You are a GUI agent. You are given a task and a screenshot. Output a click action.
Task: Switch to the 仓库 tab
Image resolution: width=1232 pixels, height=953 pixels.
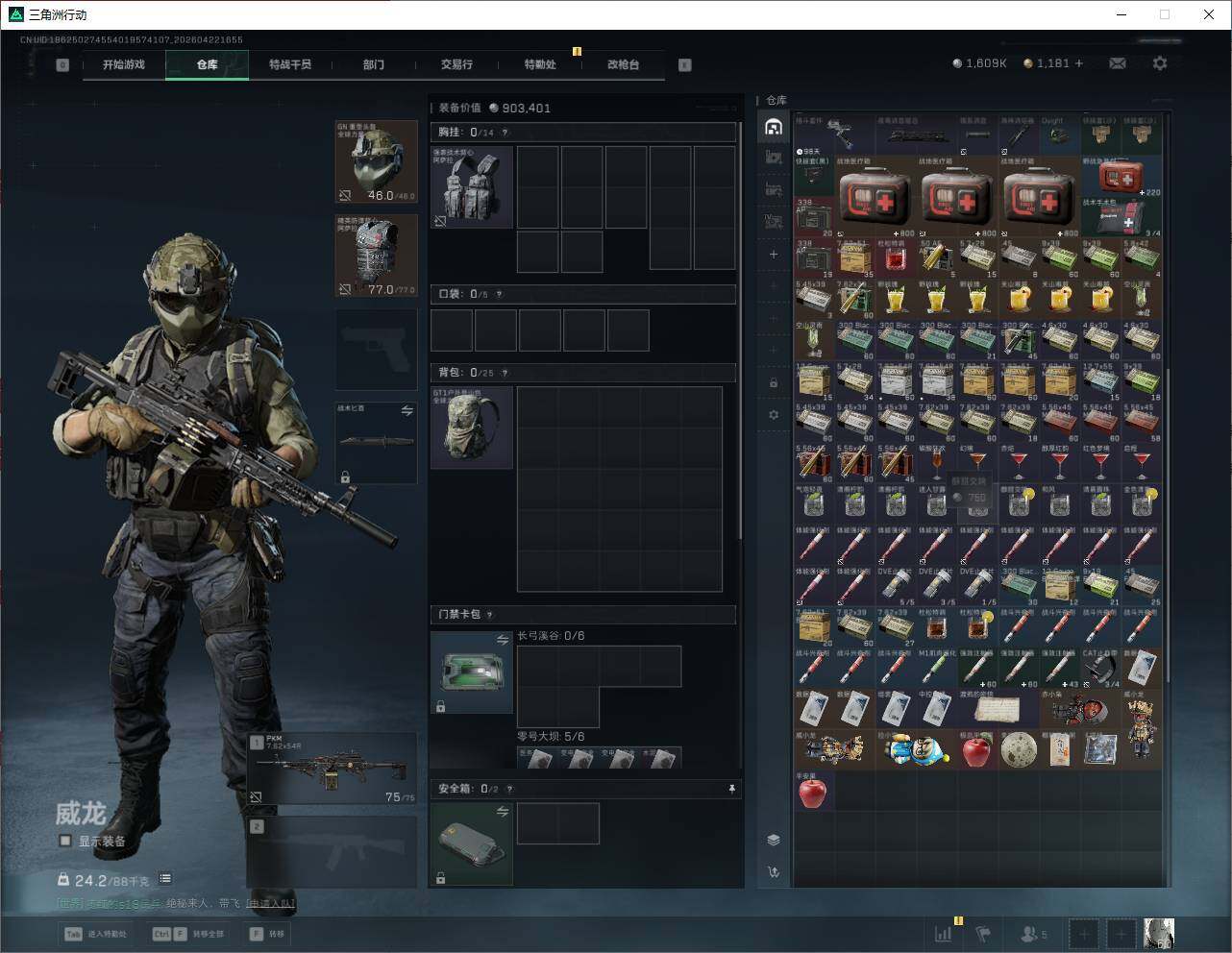pos(208,64)
